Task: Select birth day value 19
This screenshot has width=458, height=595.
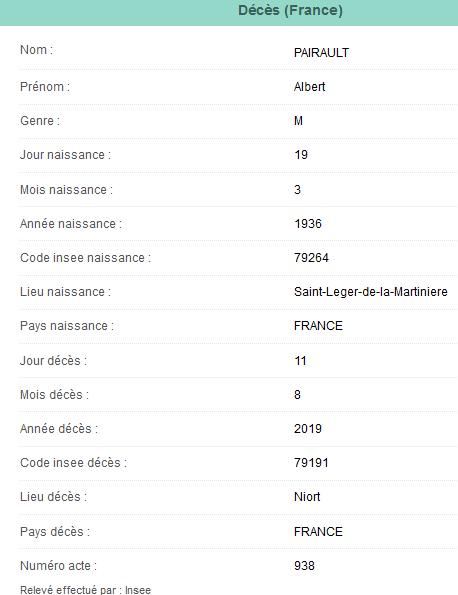Action: pyautogui.click(x=301, y=155)
